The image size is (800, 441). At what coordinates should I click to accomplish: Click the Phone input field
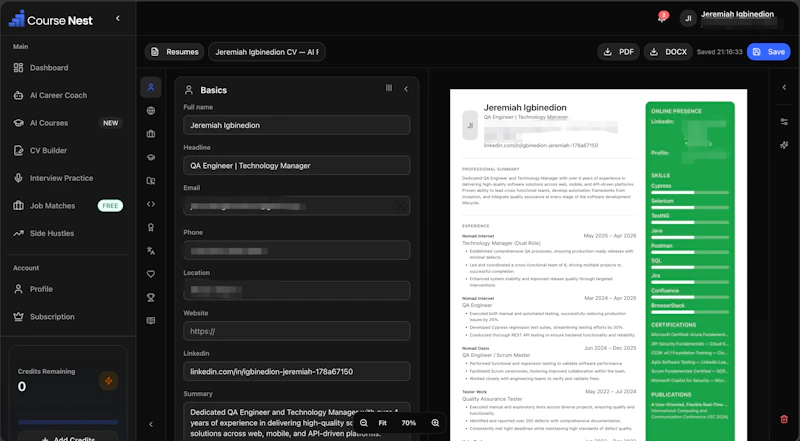tap(296, 250)
